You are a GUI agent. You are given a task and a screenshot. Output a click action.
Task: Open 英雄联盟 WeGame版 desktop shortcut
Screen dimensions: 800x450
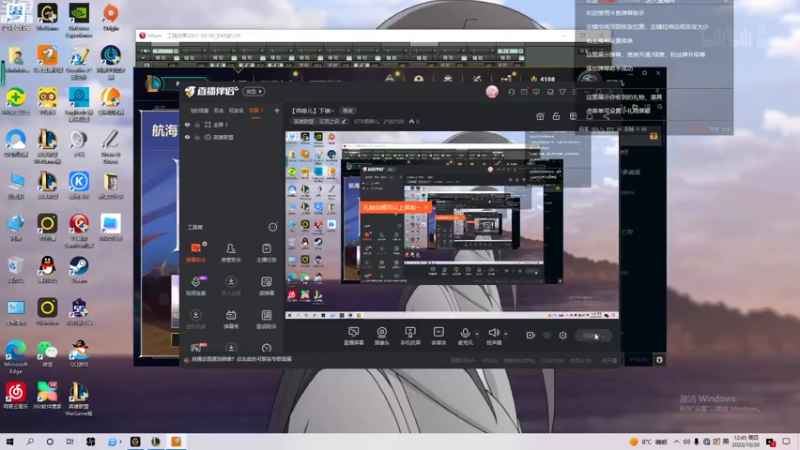point(79,399)
